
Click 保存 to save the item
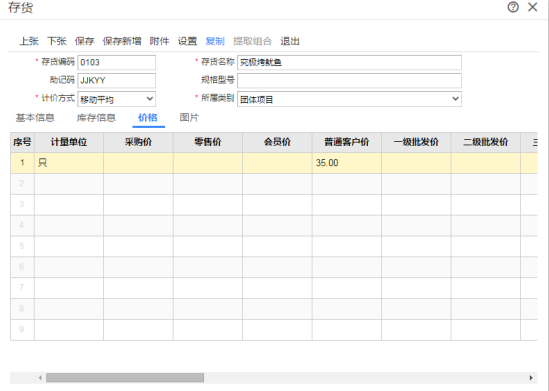coord(84,41)
